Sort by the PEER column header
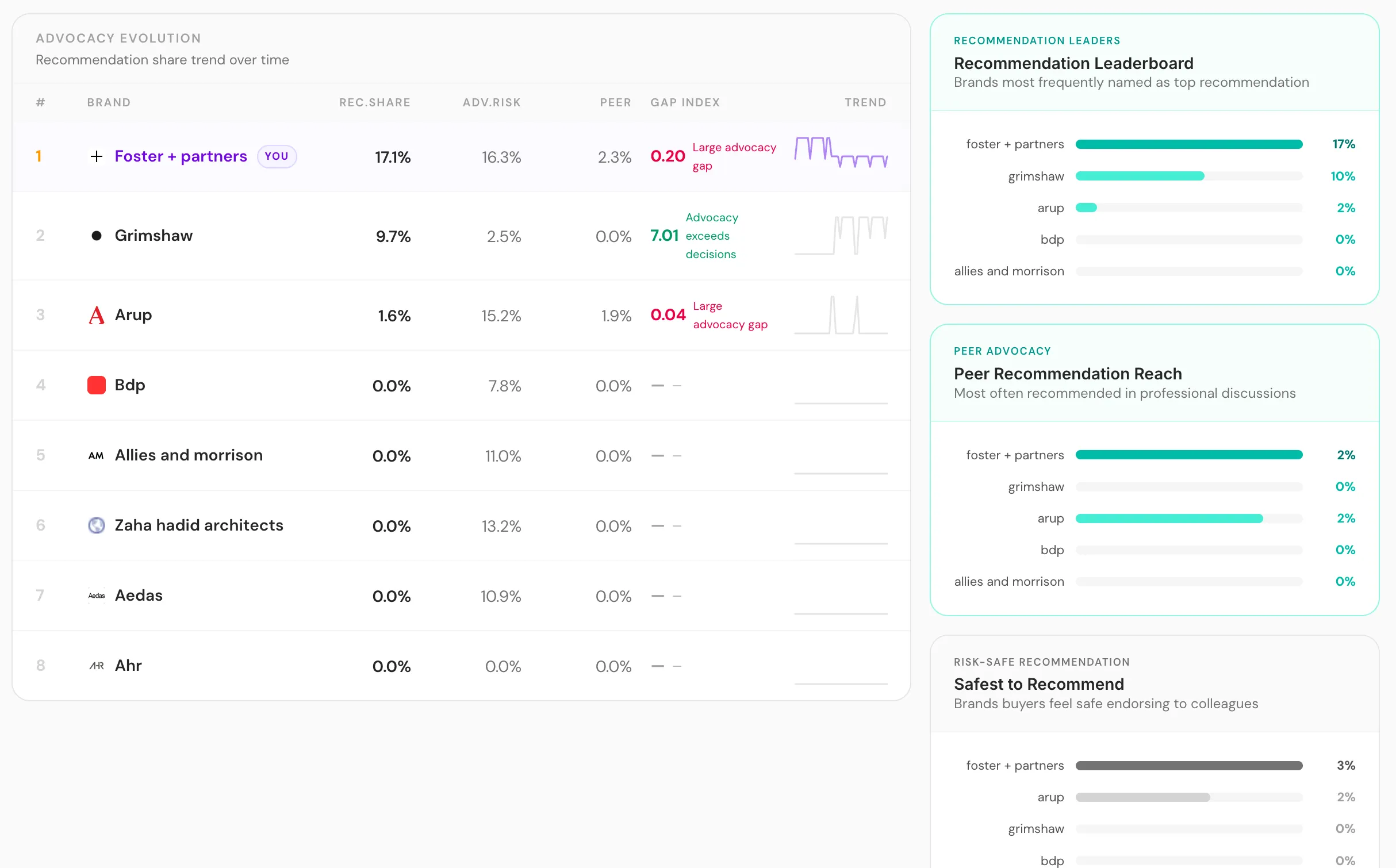The height and width of the screenshot is (868, 1396). (x=616, y=102)
